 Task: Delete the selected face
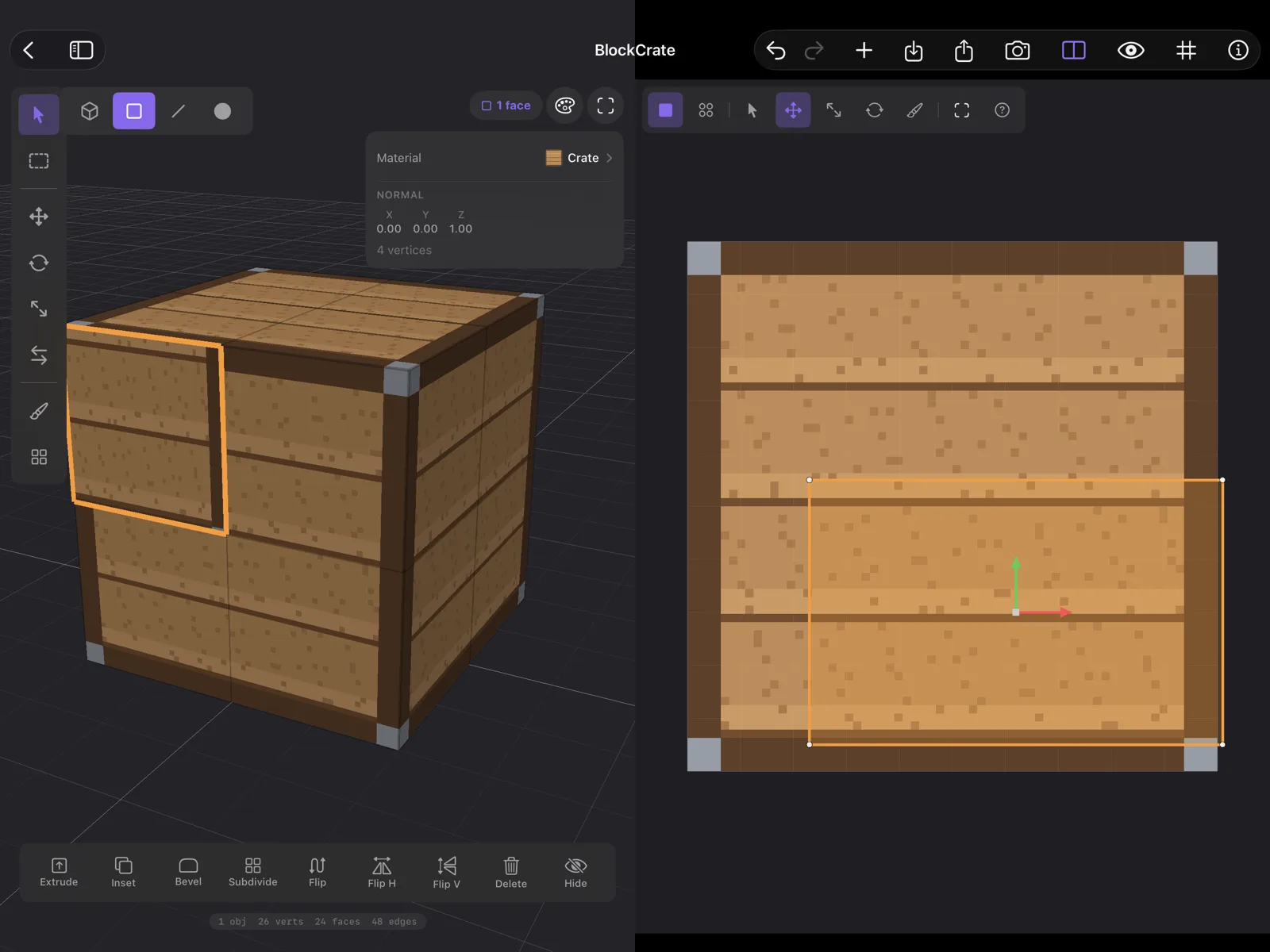[x=511, y=872]
